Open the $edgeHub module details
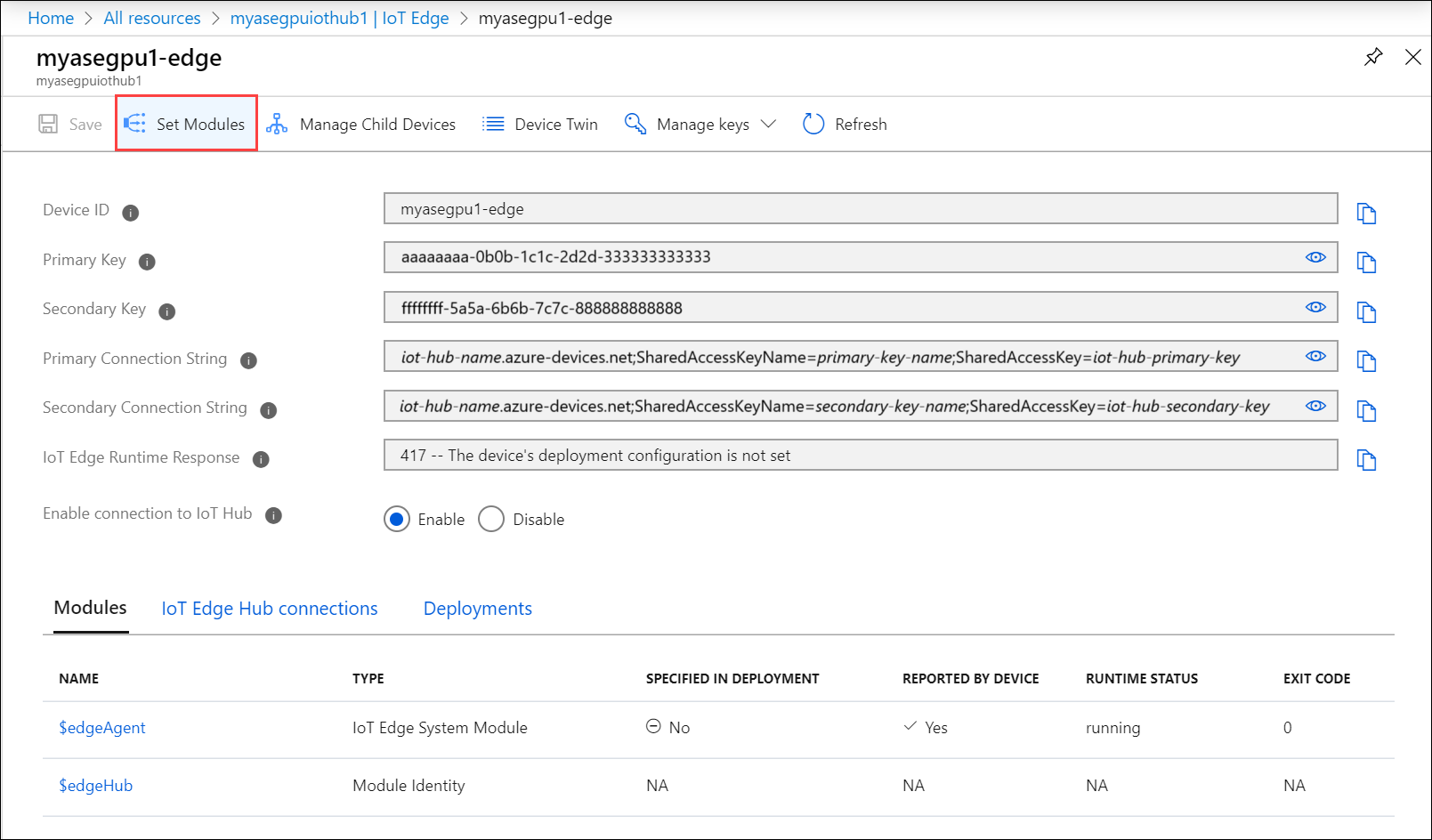 tap(95, 785)
